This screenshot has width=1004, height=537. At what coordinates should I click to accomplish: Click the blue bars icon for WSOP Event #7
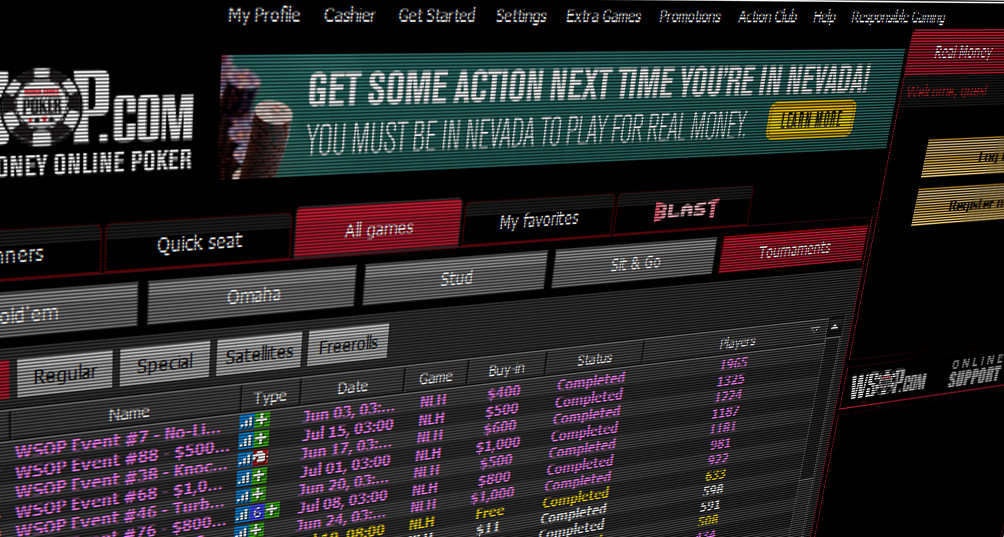click(x=248, y=421)
